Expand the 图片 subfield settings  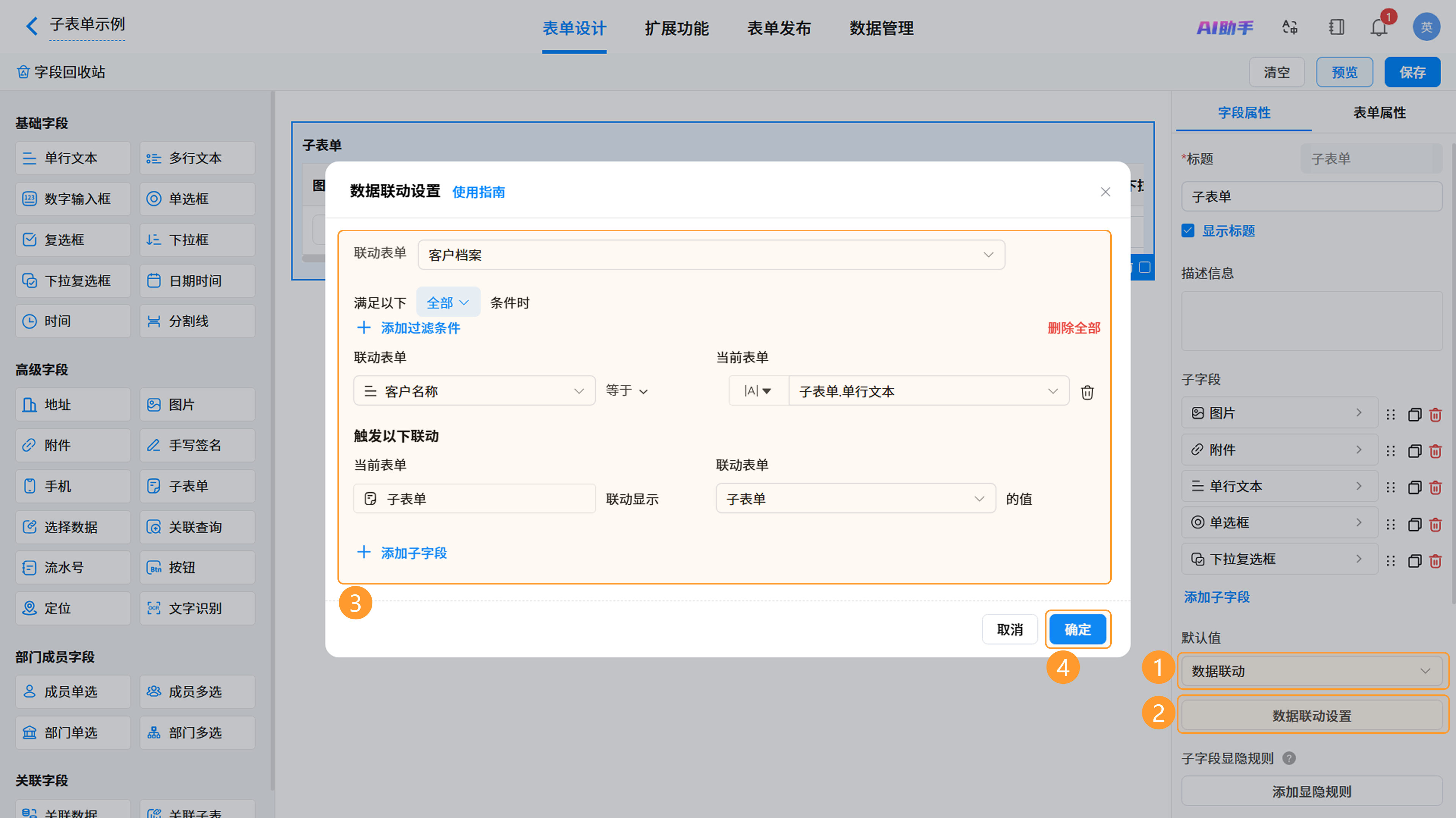pyautogui.click(x=1279, y=413)
